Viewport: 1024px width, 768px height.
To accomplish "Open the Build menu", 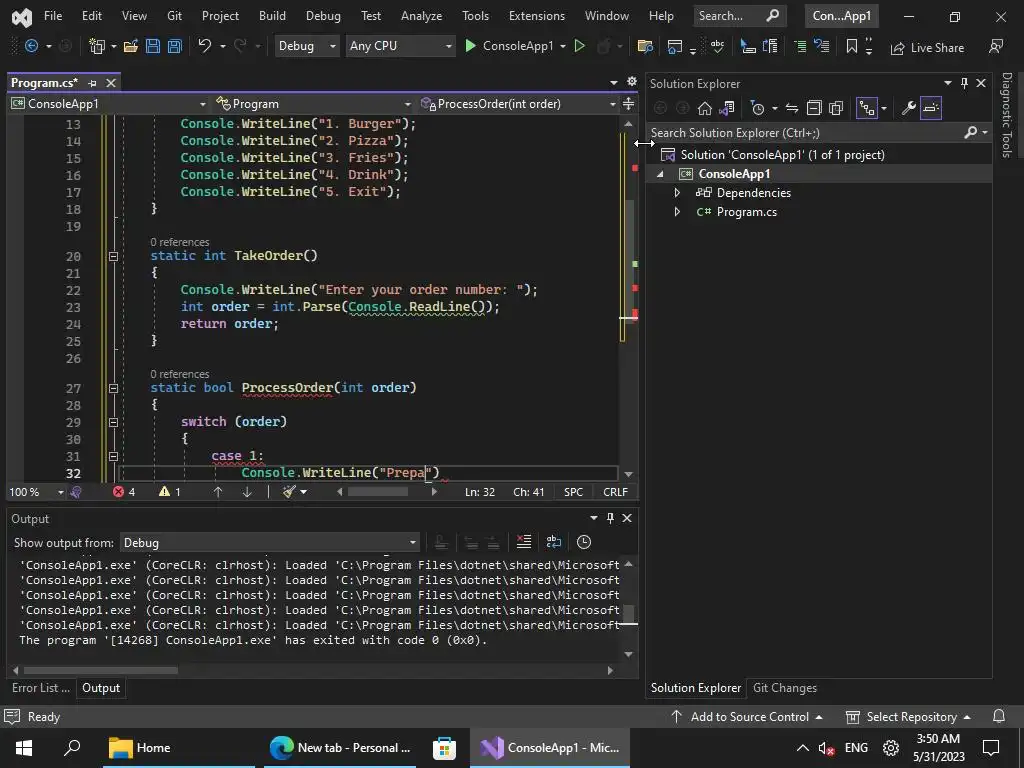I will (x=272, y=16).
